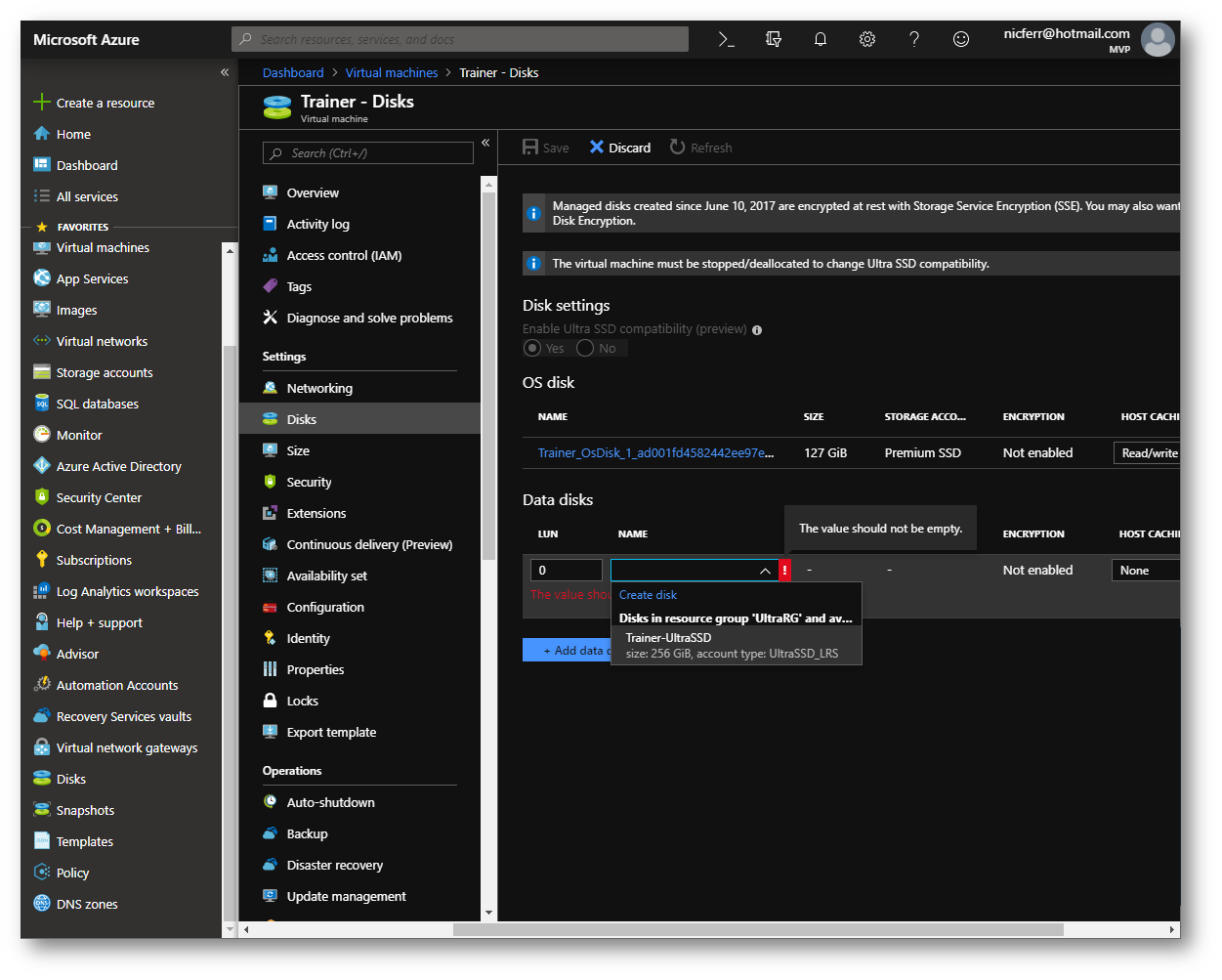Viewport: 1222px width, 980px height.
Task: Click the Azure Active Directory icon
Action: pos(41,466)
